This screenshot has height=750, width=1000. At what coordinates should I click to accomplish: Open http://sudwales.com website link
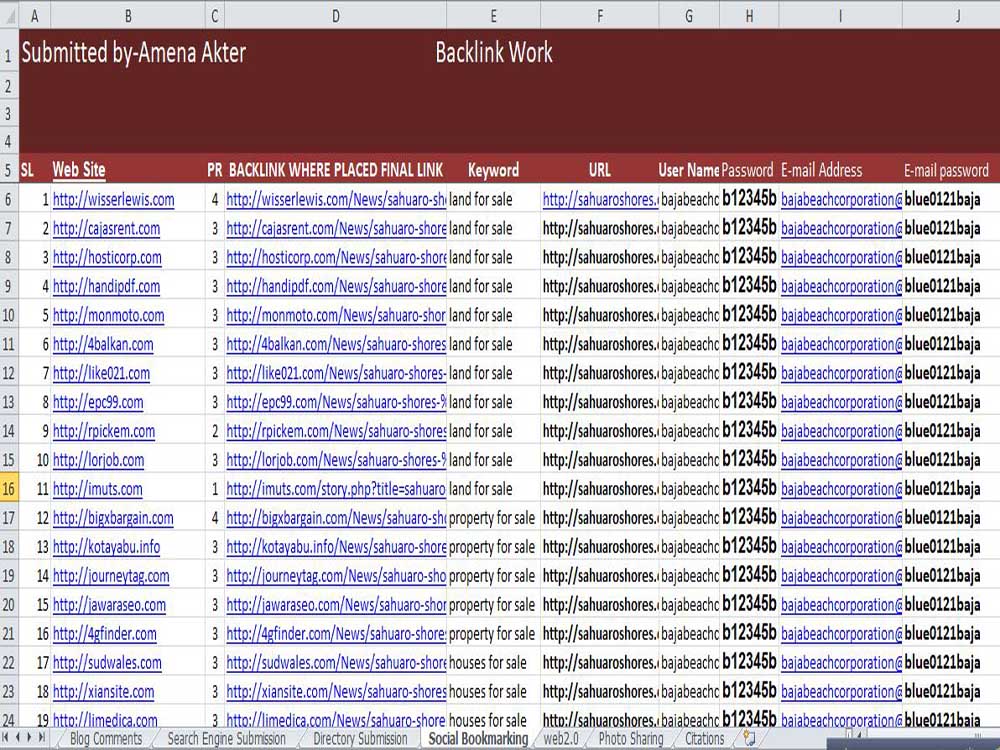[107, 663]
